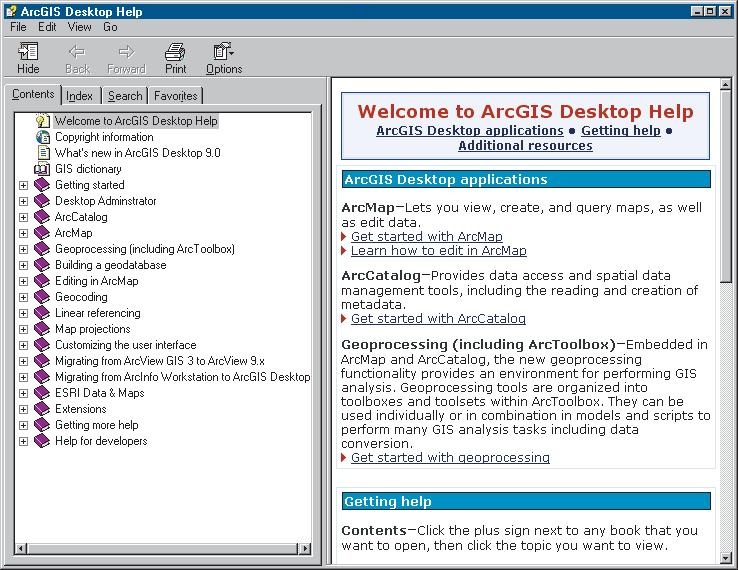
Task: Expand Migrating from ArcView GIS 3 node
Action: tap(23, 361)
